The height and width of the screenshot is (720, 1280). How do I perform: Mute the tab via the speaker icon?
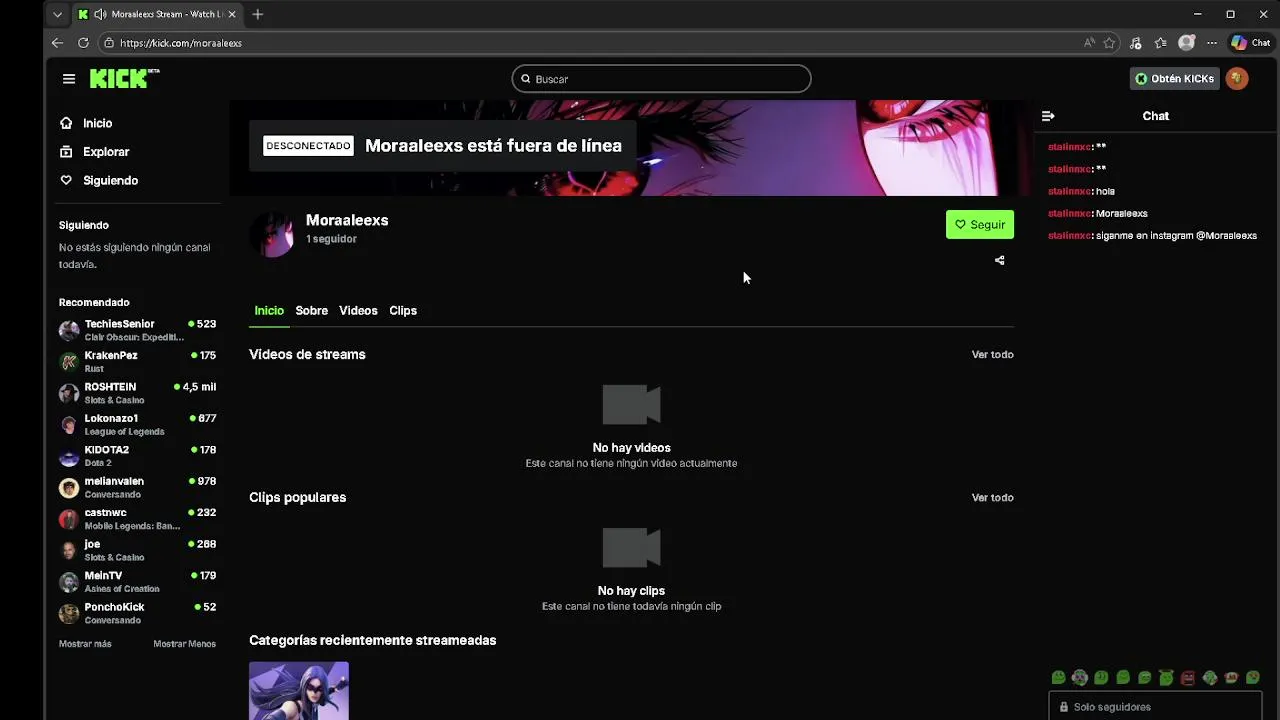click(100, 14)
